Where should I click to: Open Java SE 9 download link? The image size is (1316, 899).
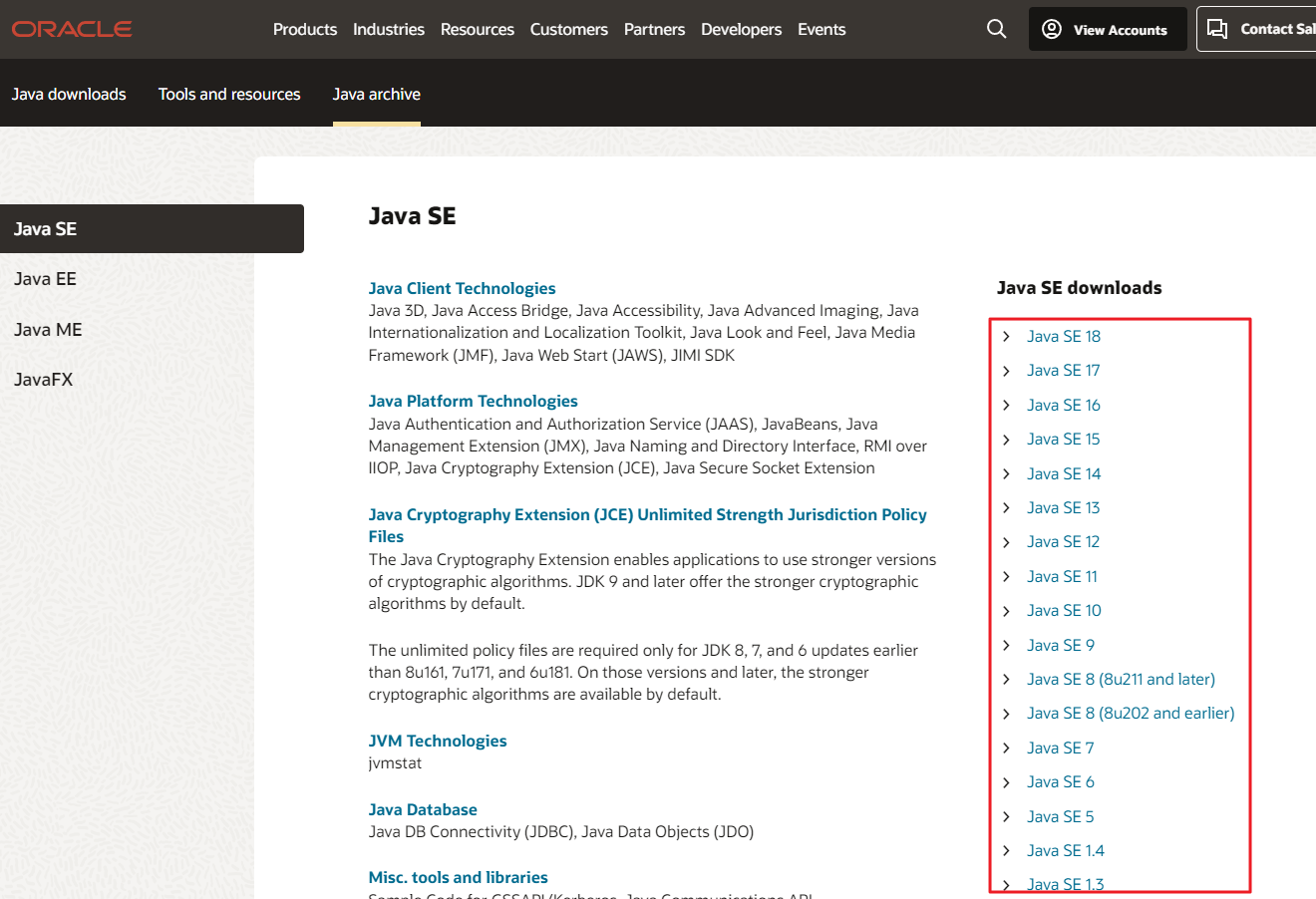[1061, 645]
